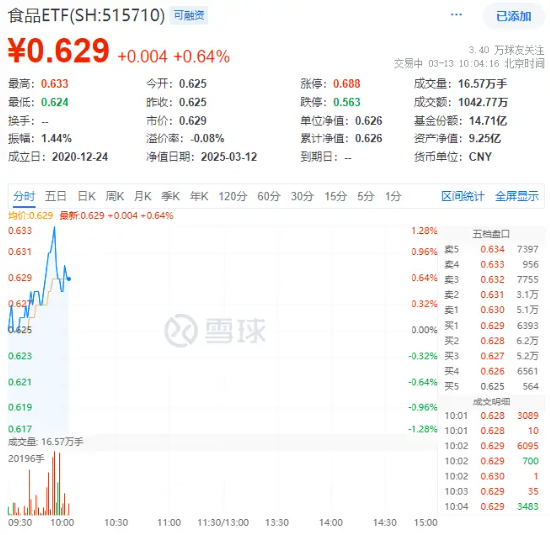
Task: Click the 10:02 trade with volume 700
Action: tap(491, 461)
